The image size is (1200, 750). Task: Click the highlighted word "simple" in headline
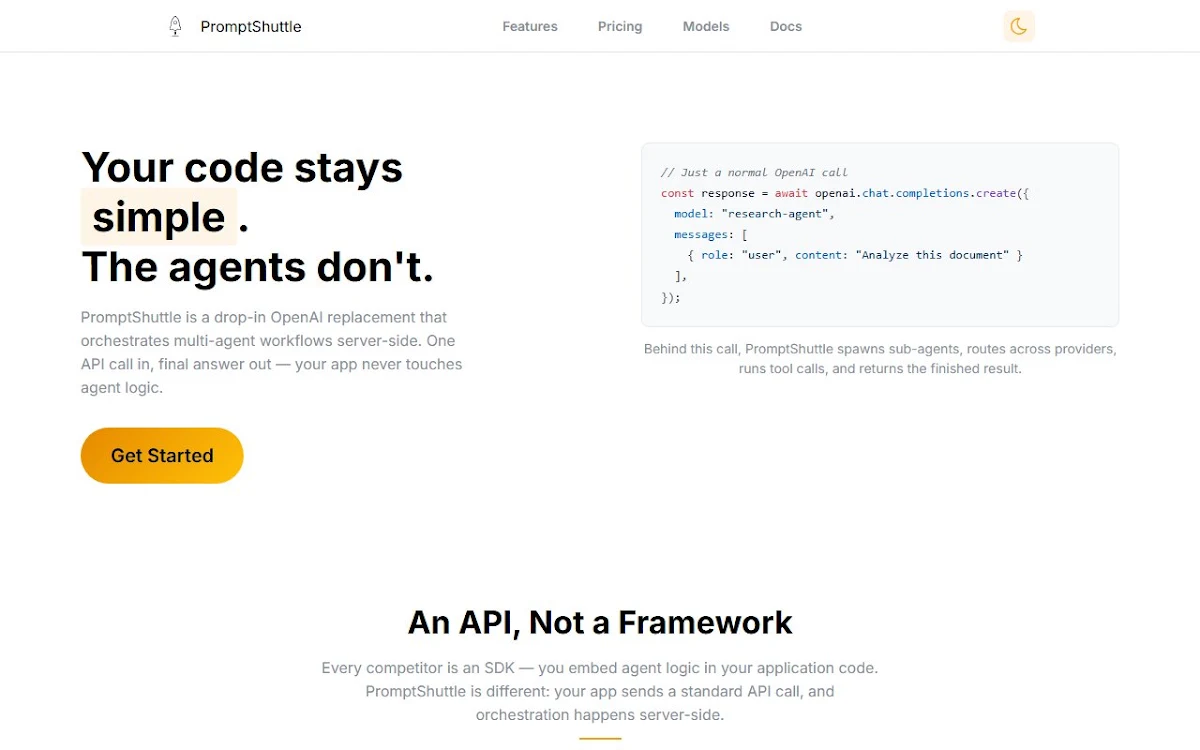point(159,217)
